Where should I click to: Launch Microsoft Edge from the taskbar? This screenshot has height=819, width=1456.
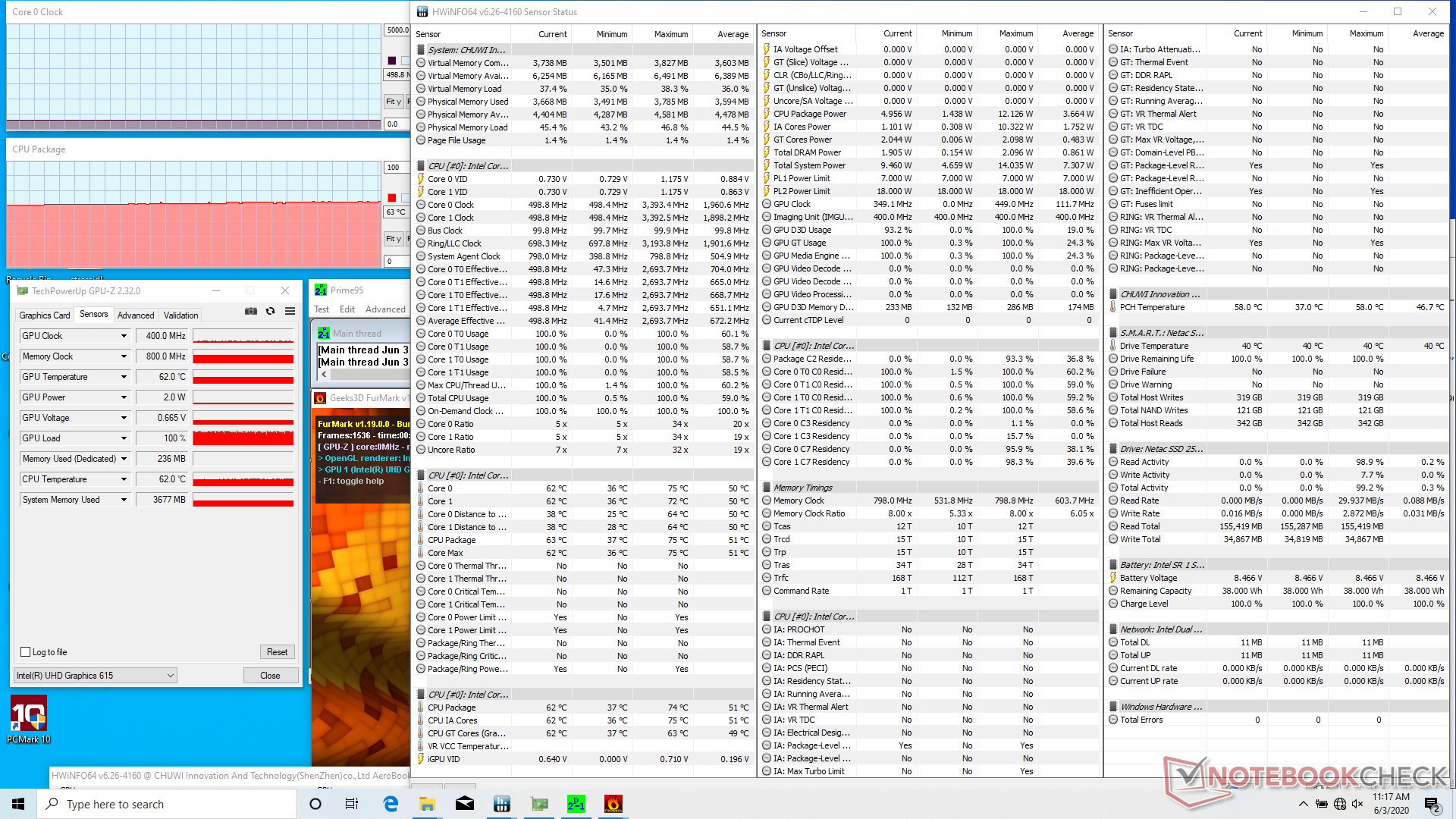(x=391, y=804)
